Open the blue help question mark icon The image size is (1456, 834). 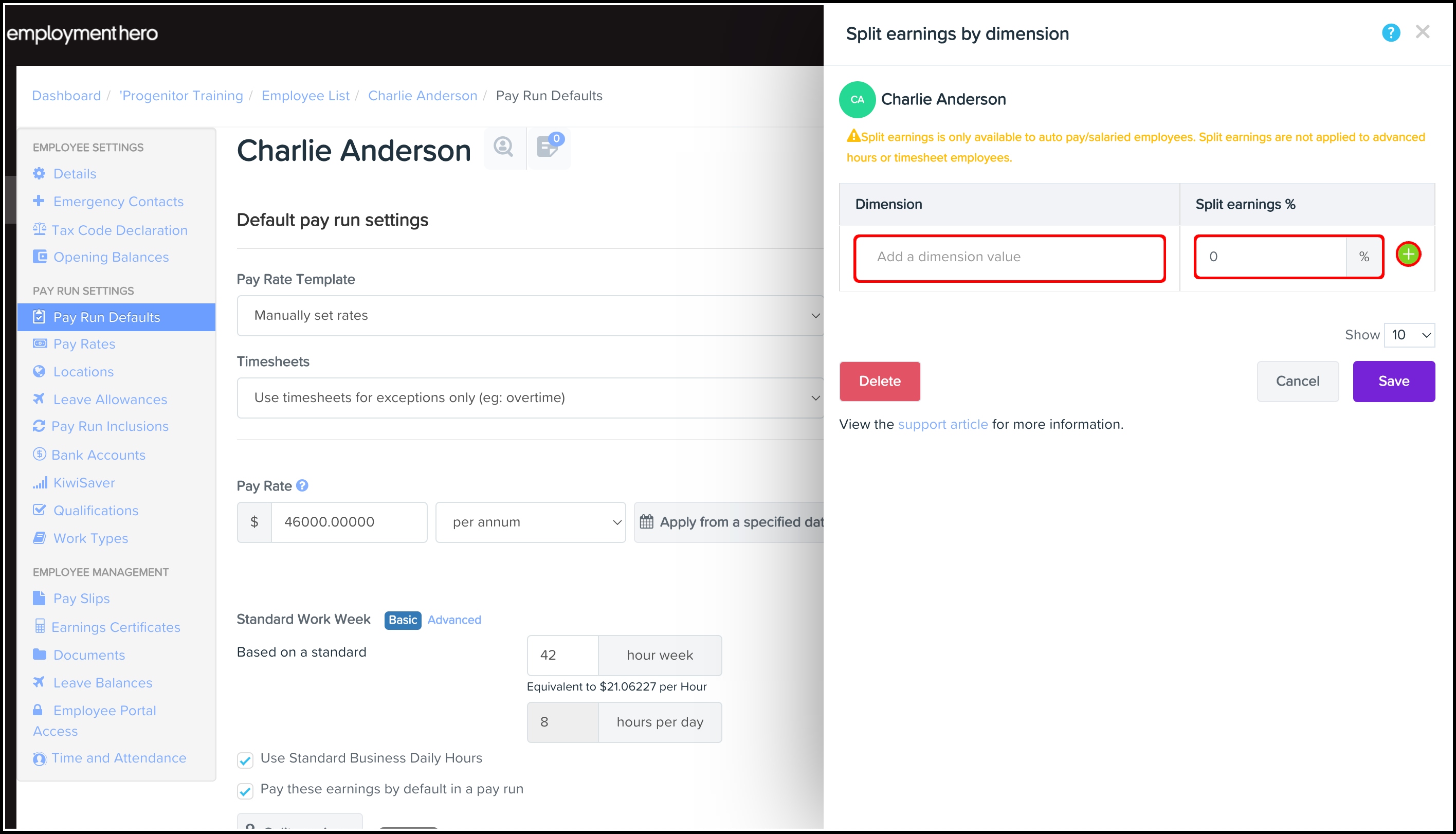tap(1390, 33)
